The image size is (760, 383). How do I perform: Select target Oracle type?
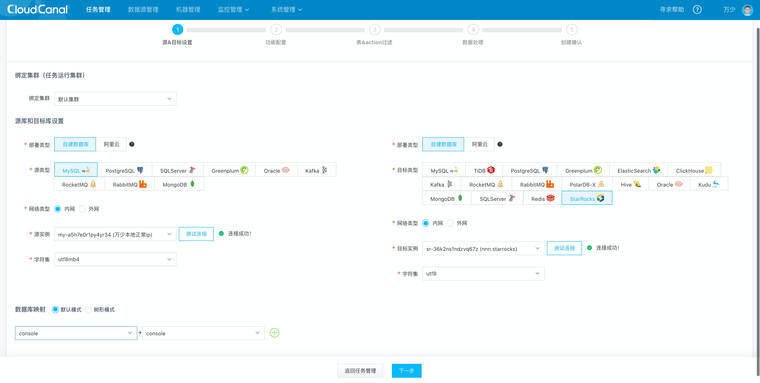[669, 184]
